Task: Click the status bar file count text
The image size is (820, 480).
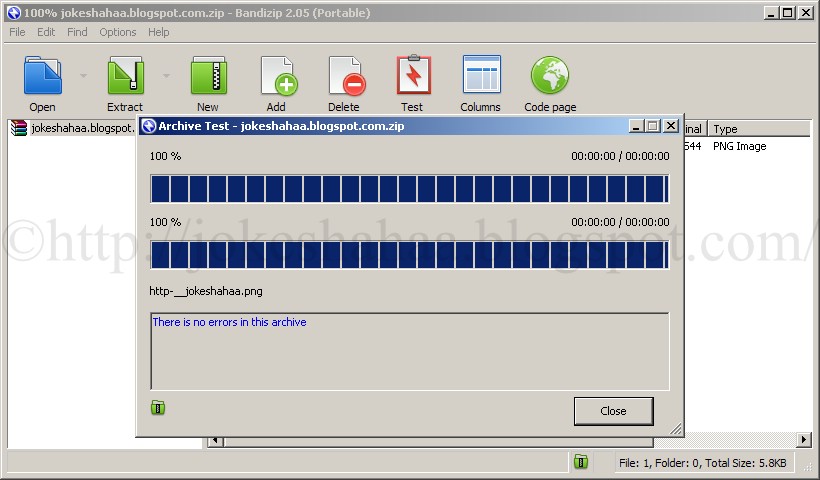Action: click(x=702, y=463)
